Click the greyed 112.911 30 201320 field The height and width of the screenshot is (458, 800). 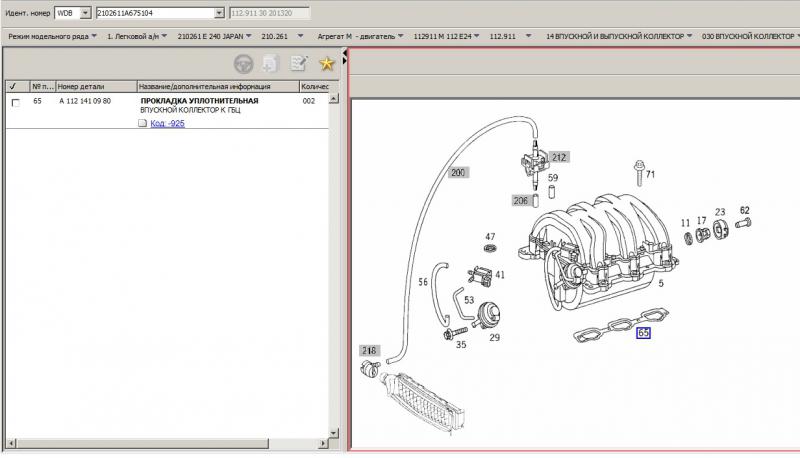(269, 13)
